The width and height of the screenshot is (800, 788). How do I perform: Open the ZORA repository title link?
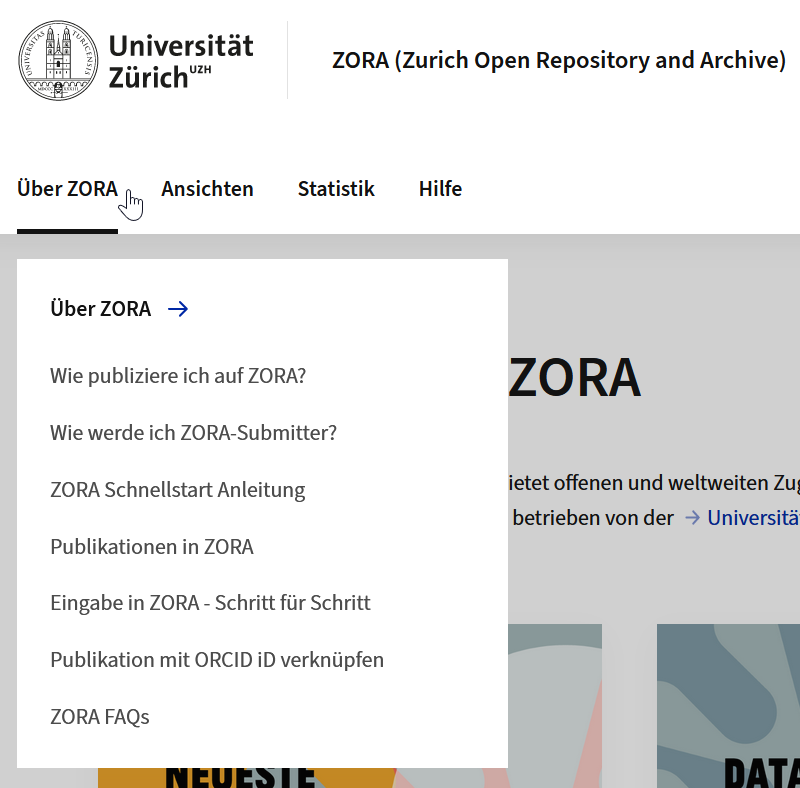point(559,60)
